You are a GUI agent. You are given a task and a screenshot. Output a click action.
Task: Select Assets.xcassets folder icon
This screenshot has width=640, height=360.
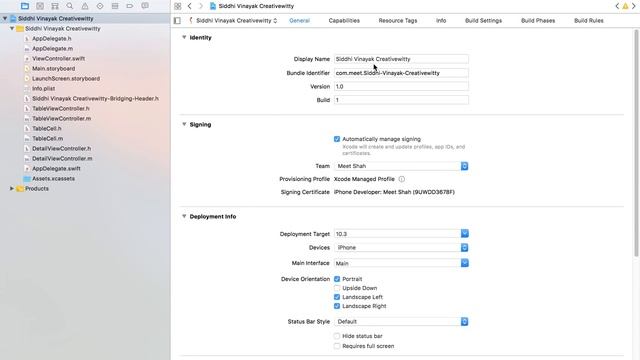pyautogui.click(x=27, y=179)
